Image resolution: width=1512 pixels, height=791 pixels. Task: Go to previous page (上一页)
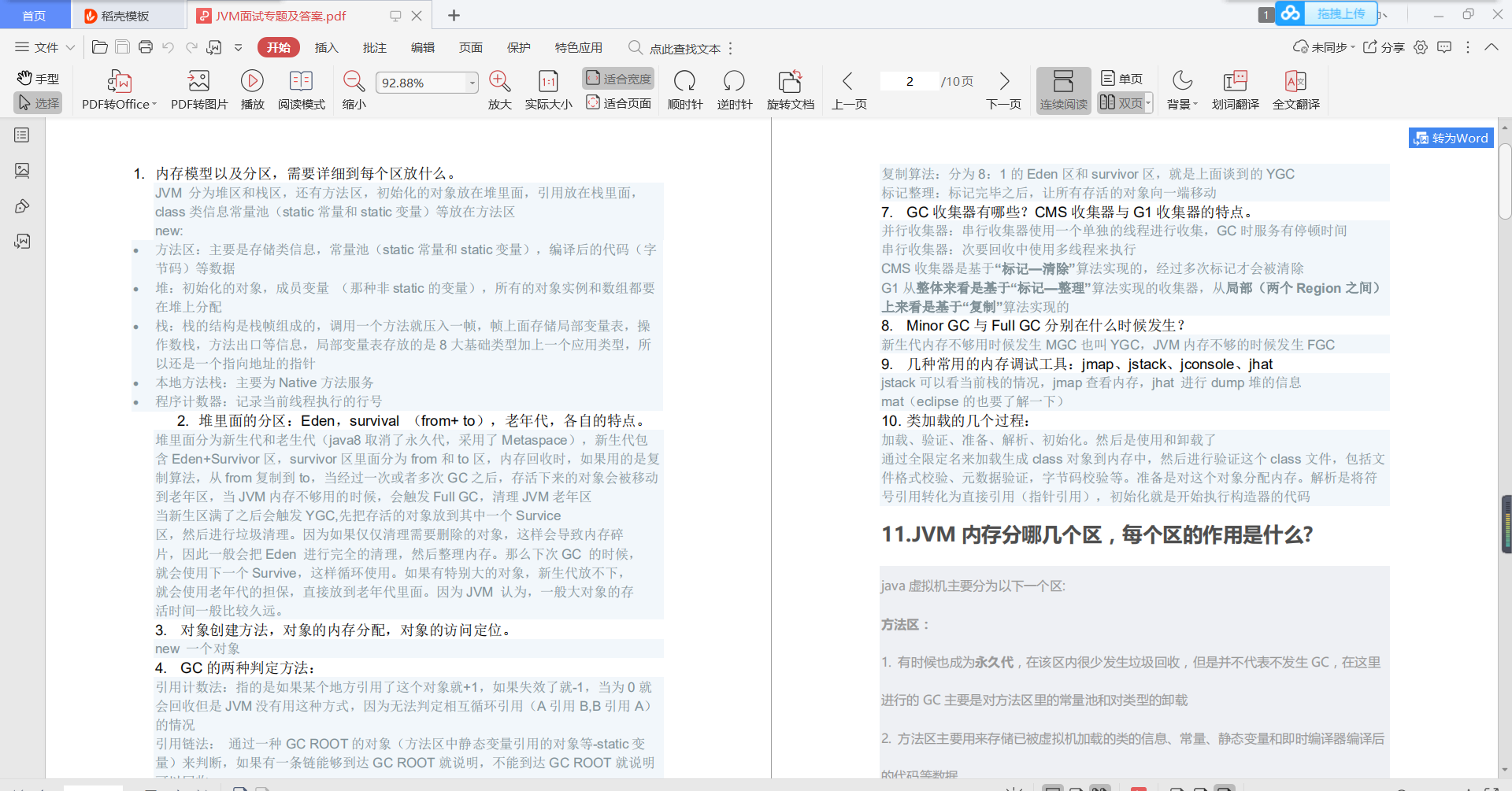pyautogui.click(x=848, y=91)
